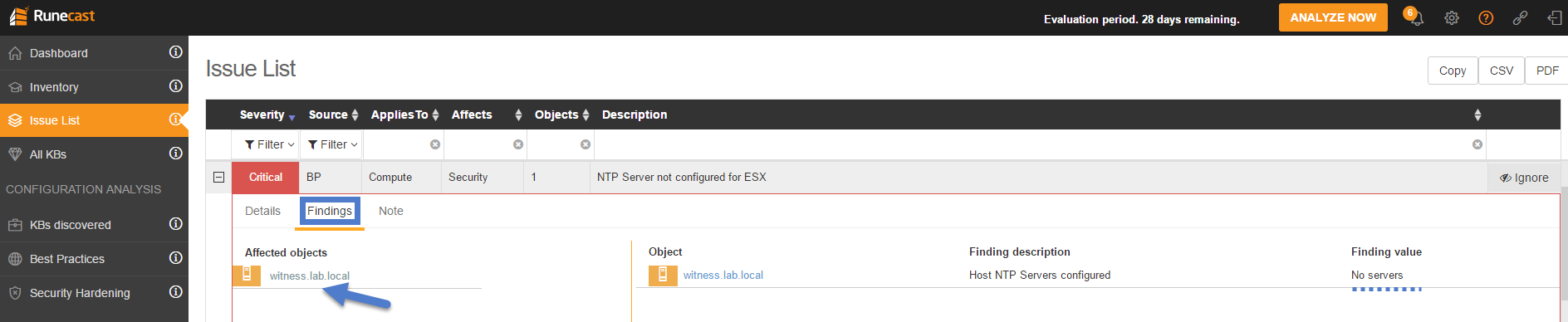
Task: Click the Best Practices globe icon
Action: tap(15, 259)
